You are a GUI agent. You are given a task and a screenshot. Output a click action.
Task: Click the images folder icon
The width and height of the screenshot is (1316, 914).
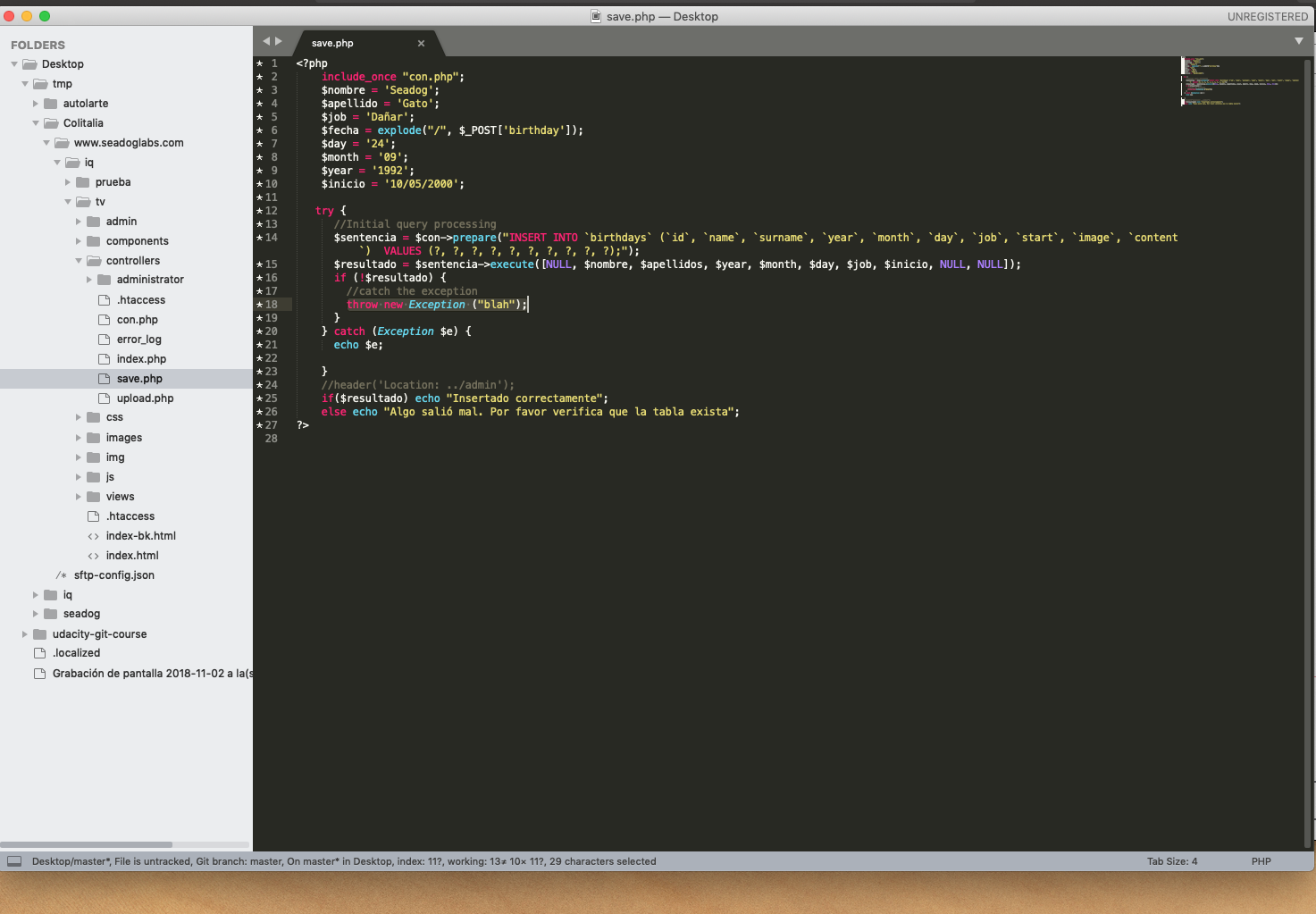pyautogui.click(x=94, y=438)
